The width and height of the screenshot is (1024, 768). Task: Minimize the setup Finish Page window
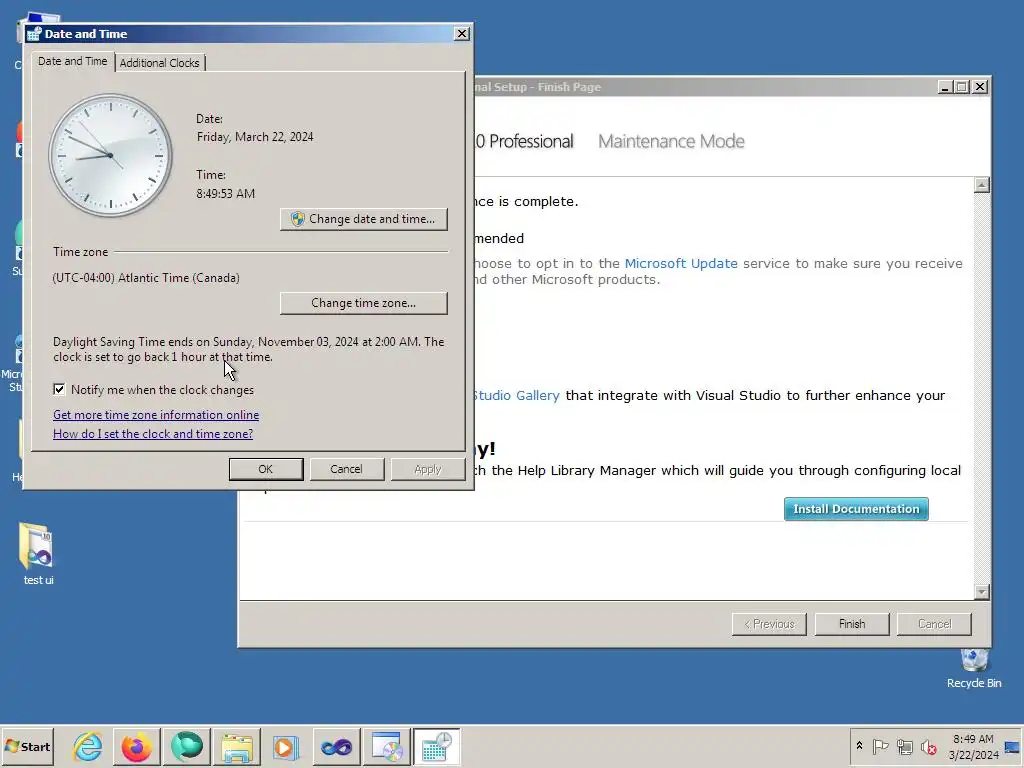tap(944, 87)
